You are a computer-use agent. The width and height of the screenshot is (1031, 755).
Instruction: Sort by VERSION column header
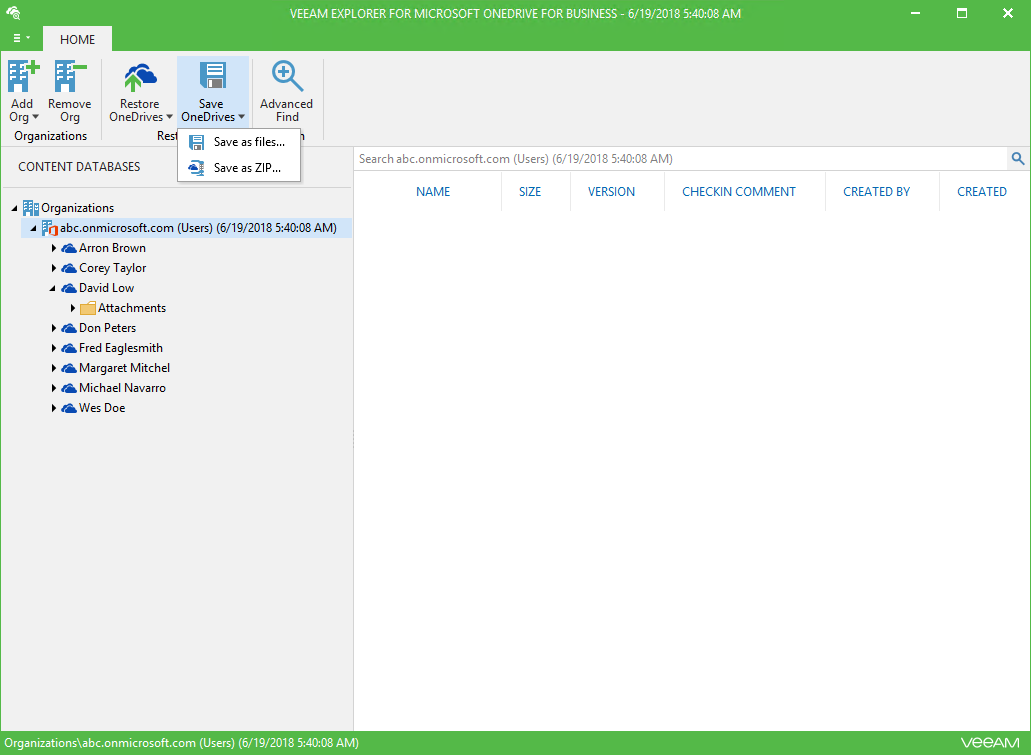tap(611, 192)
